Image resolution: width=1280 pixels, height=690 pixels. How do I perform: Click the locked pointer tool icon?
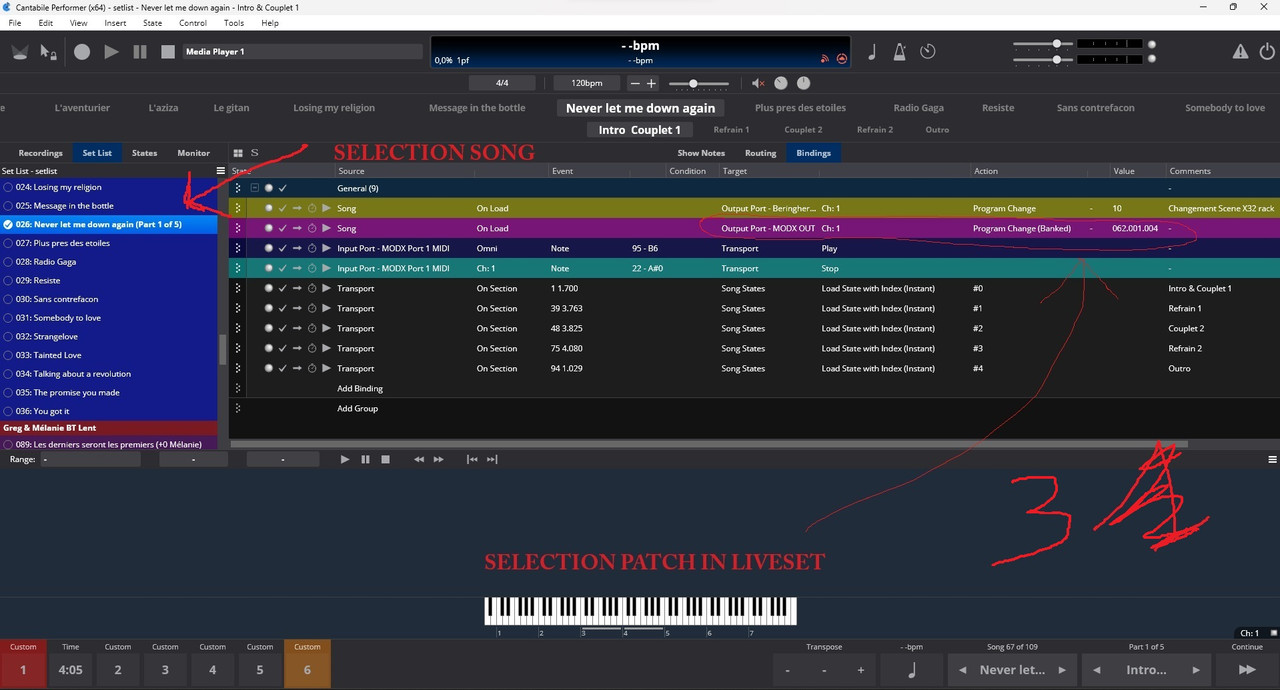tap(48, 52)
